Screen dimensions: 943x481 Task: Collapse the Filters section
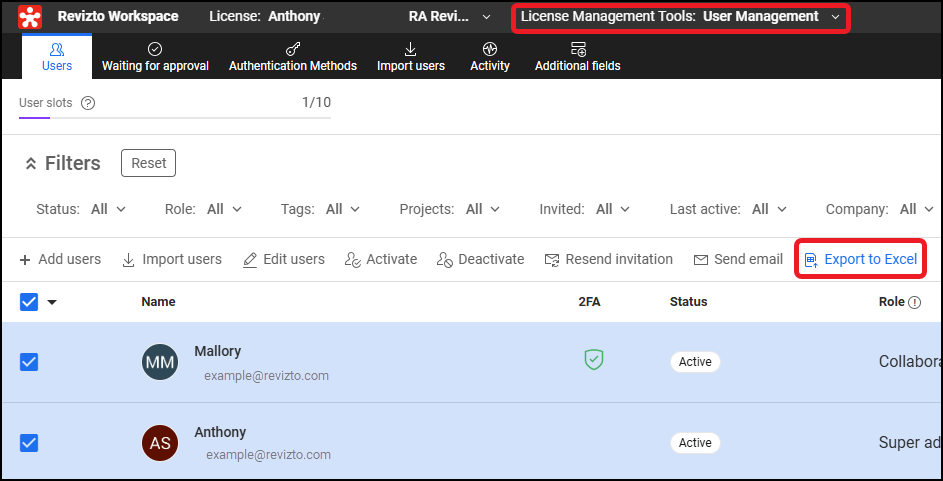30,163
